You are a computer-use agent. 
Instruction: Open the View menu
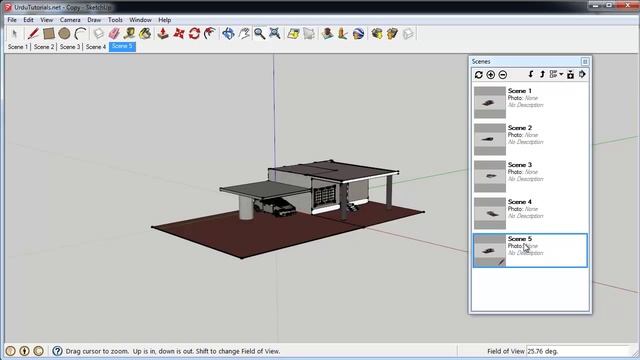point(47,20)
